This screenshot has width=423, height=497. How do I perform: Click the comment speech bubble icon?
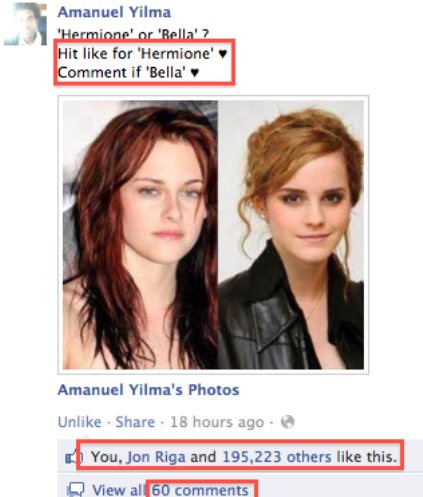pyautogui.click(x=75, y=490)
